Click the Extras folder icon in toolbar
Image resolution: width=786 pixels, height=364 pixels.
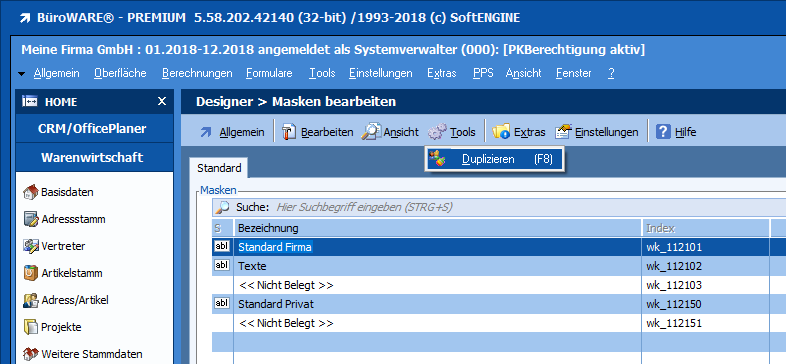(x=501, y=132)
